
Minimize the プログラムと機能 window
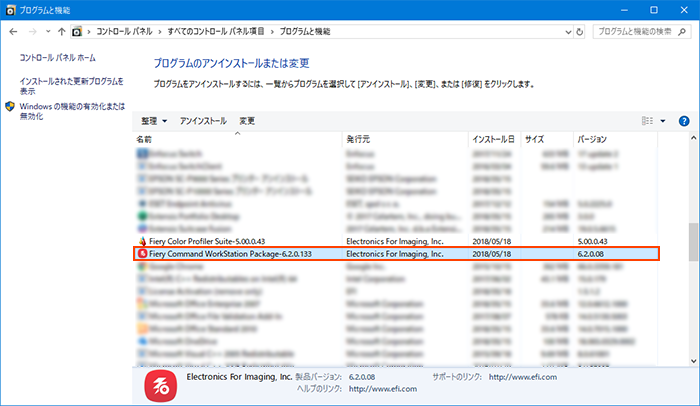pos(624,10)
